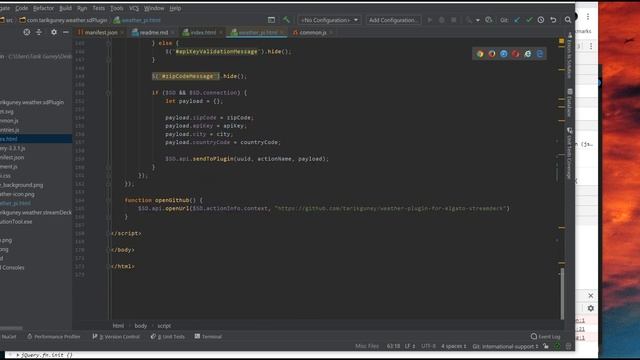The image size is (640, 360).
Task: Open Safari browser preview icon in editor
Action: [504, 54]
